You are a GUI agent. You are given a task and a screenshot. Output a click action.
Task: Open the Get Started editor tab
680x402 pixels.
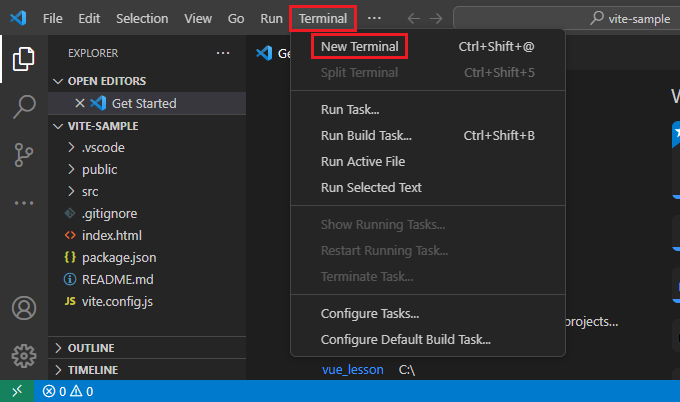click(x=272, y=53)
